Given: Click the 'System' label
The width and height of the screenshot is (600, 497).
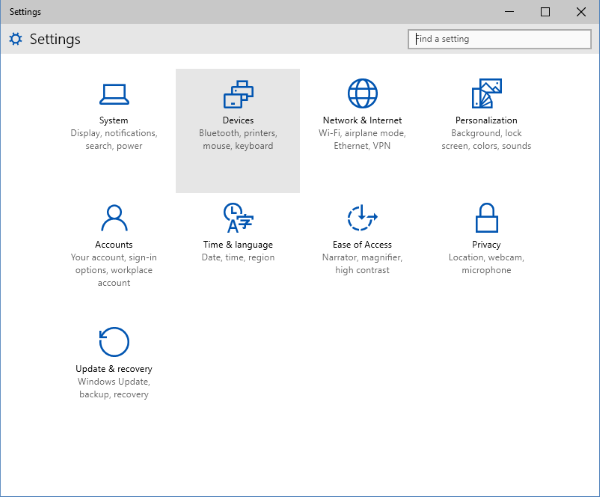Looking at the screenshot, I should click(x=114, y=121).
